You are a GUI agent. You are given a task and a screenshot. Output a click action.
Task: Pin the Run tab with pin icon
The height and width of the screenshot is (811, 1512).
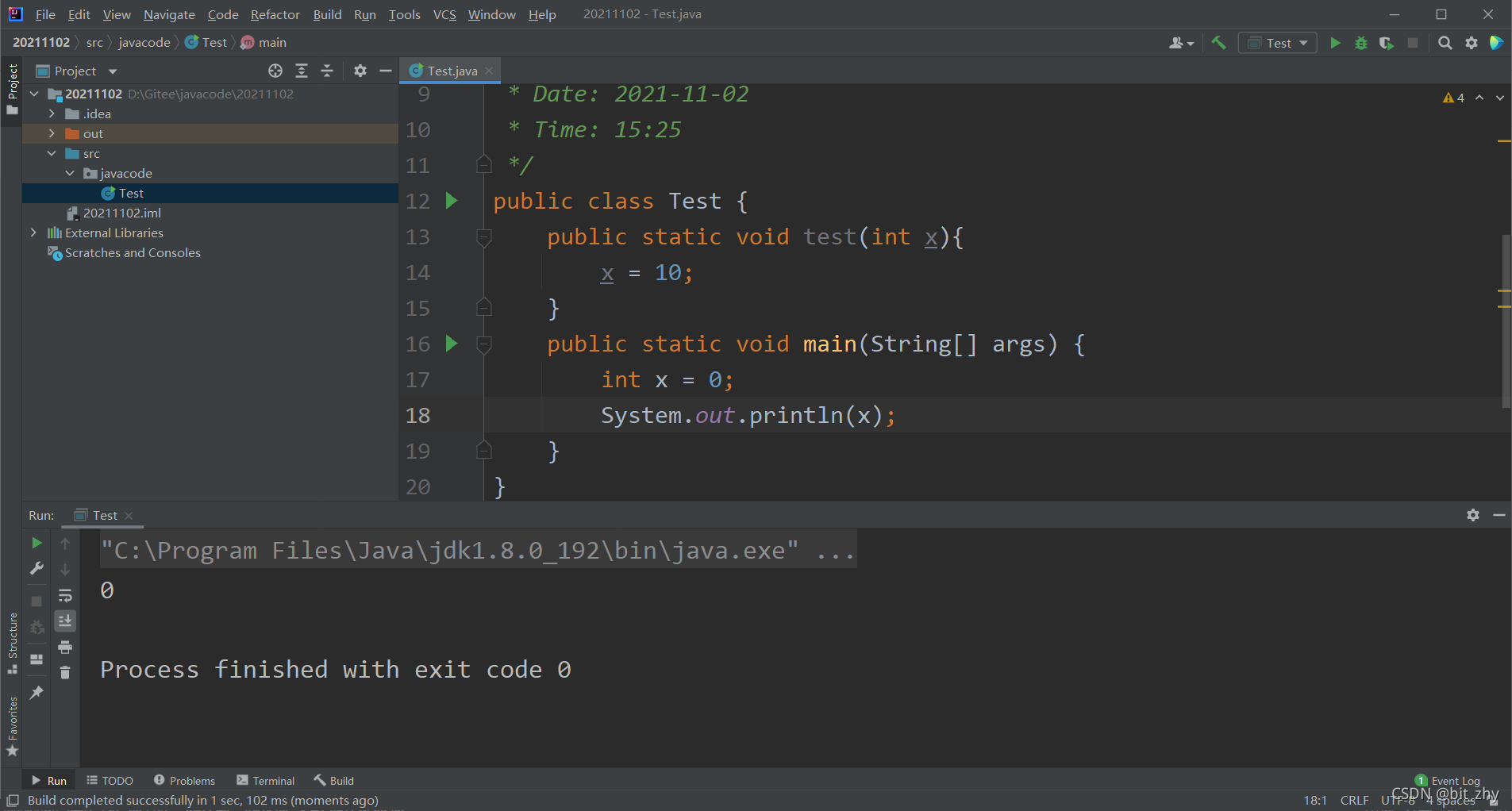point(37,693)
